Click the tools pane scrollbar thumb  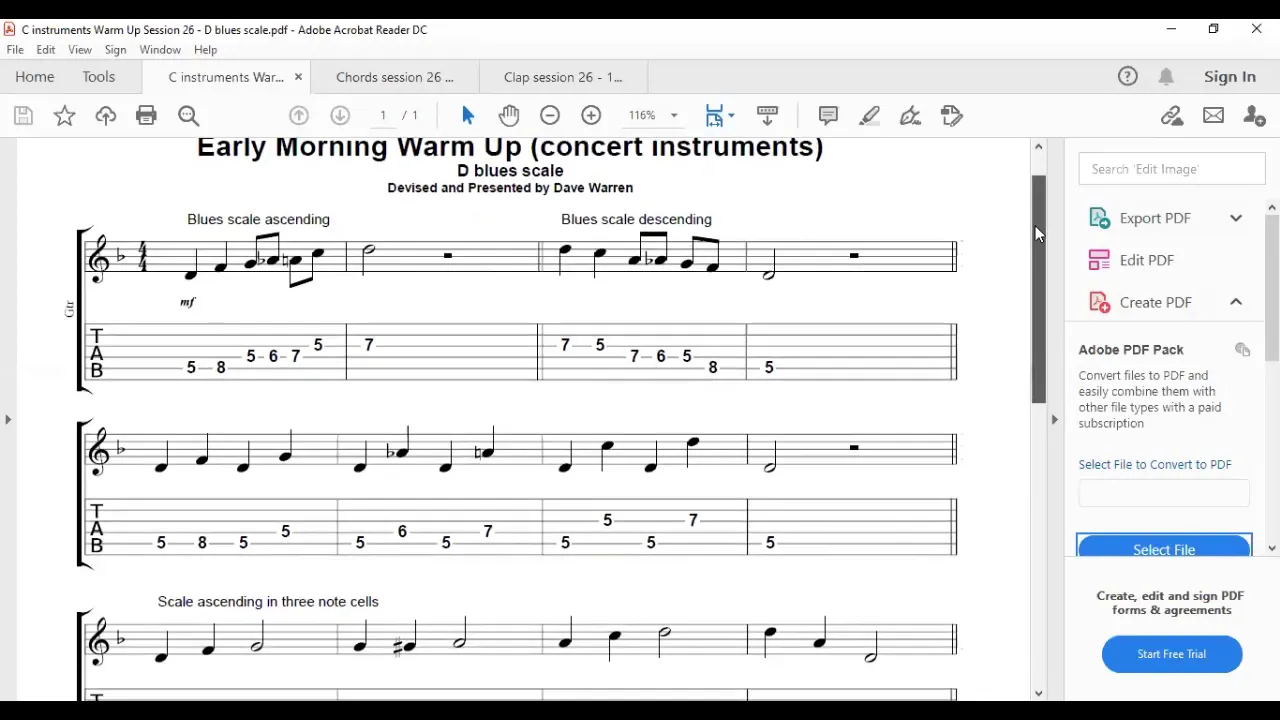[x=1272, y=288]
